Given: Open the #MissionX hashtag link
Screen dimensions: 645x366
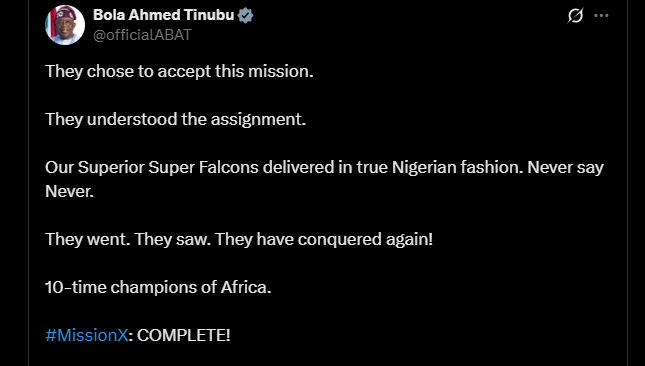Looking at the screenshot, I should [87, 335].
